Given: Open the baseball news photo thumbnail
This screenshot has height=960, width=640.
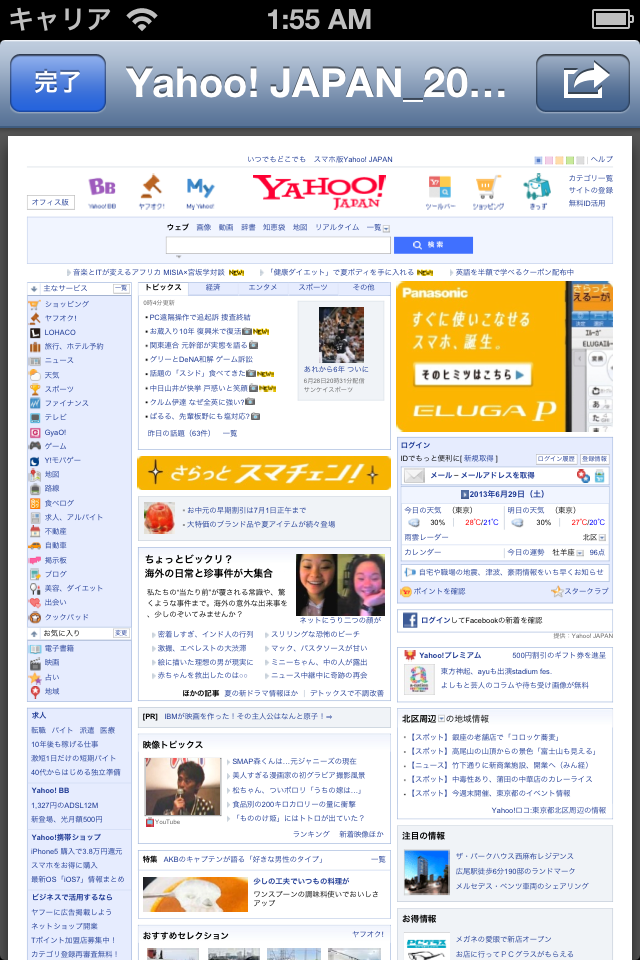Looking at the screenshot, I should pyautogui.click(x=341, y=335).
